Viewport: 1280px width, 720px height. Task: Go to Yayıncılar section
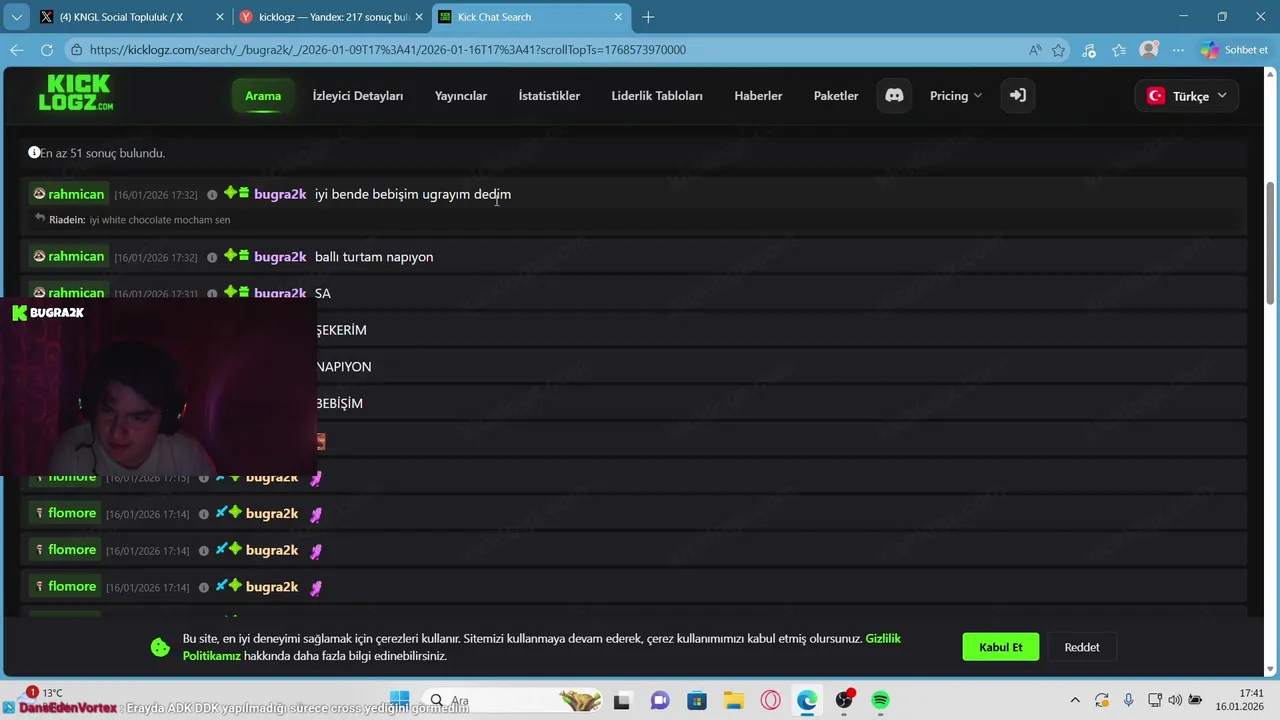point(461,96)
